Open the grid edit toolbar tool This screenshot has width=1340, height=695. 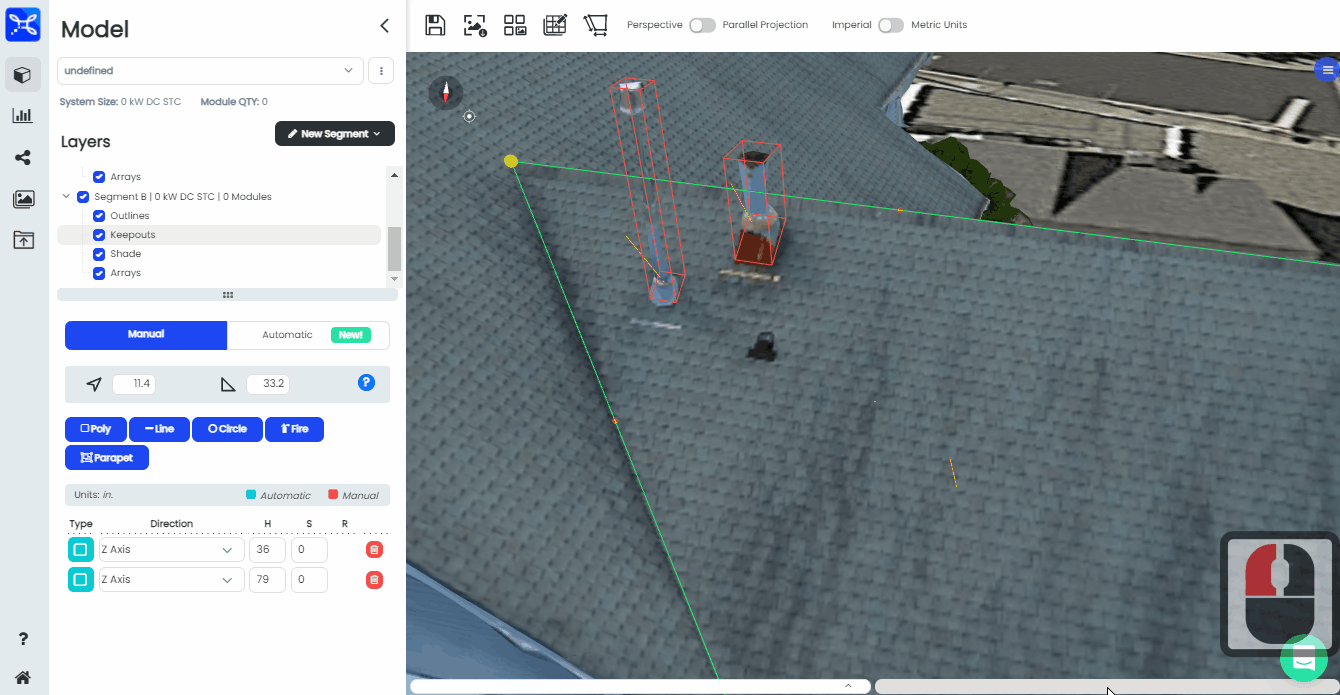point(555,25)
